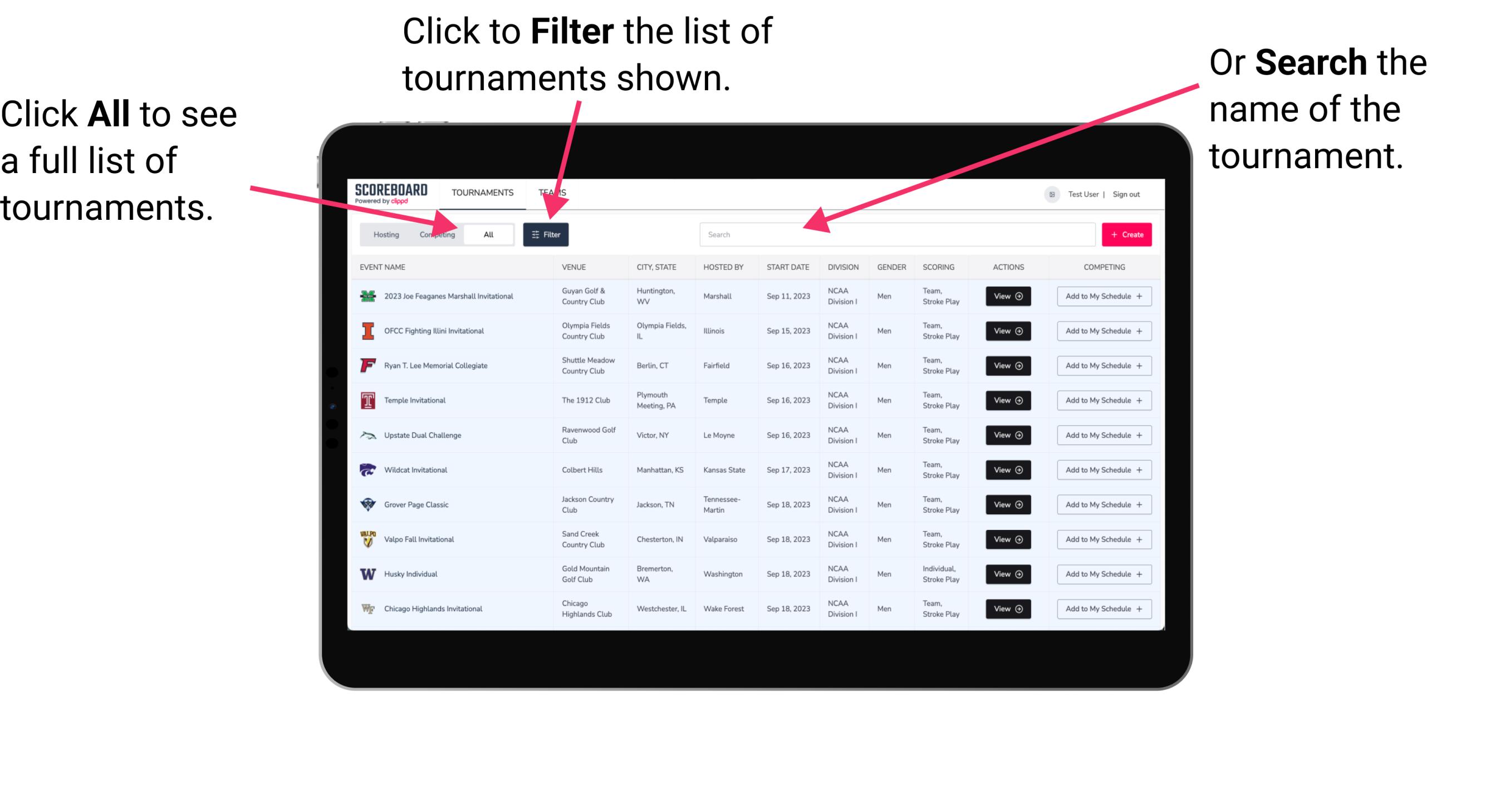
Task: Click the Fairfield team logo icon
Action: (368, 365)
